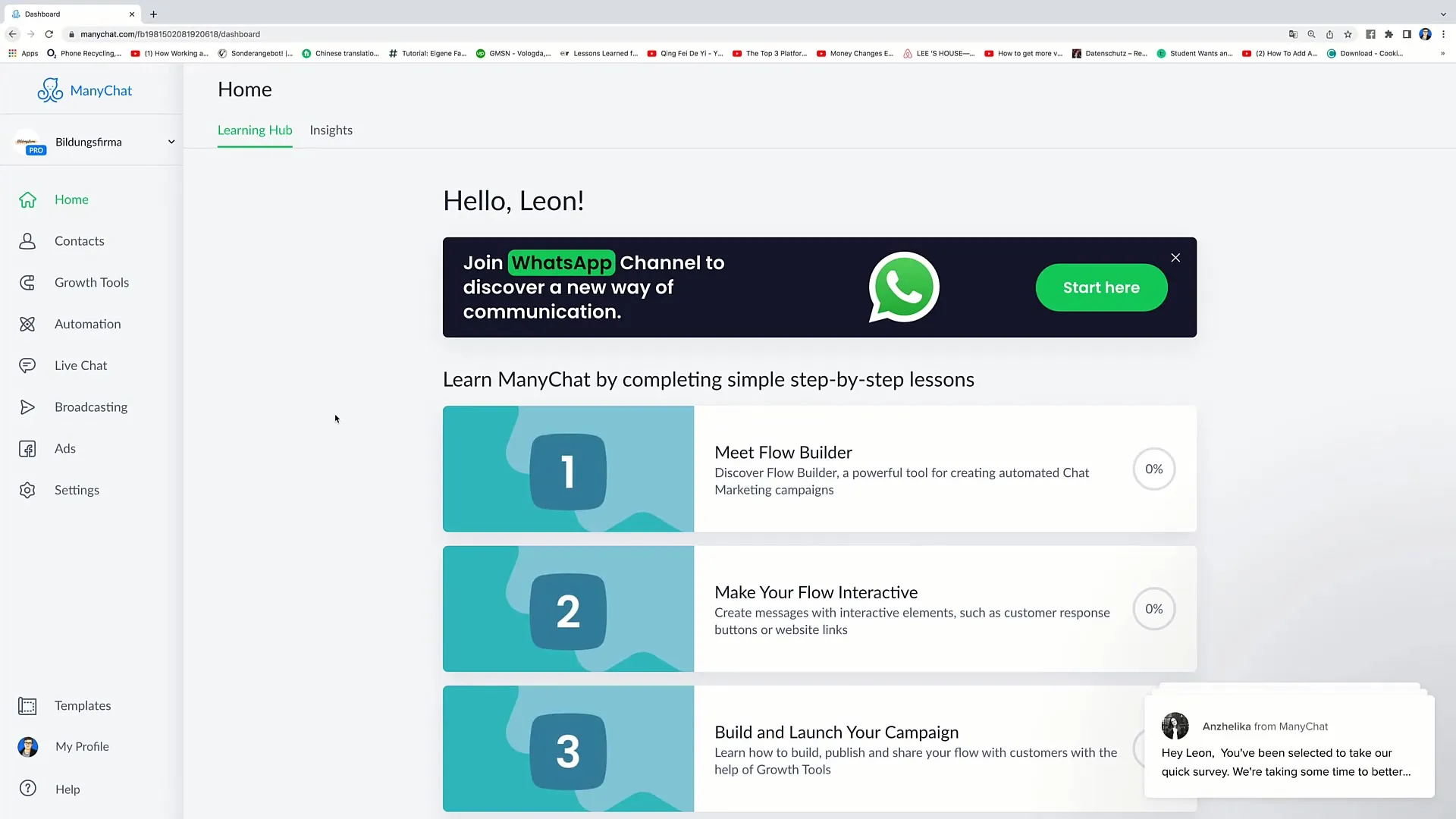1456x819 pixels.
Task: Open the Help section
Action: click(68, 789)
